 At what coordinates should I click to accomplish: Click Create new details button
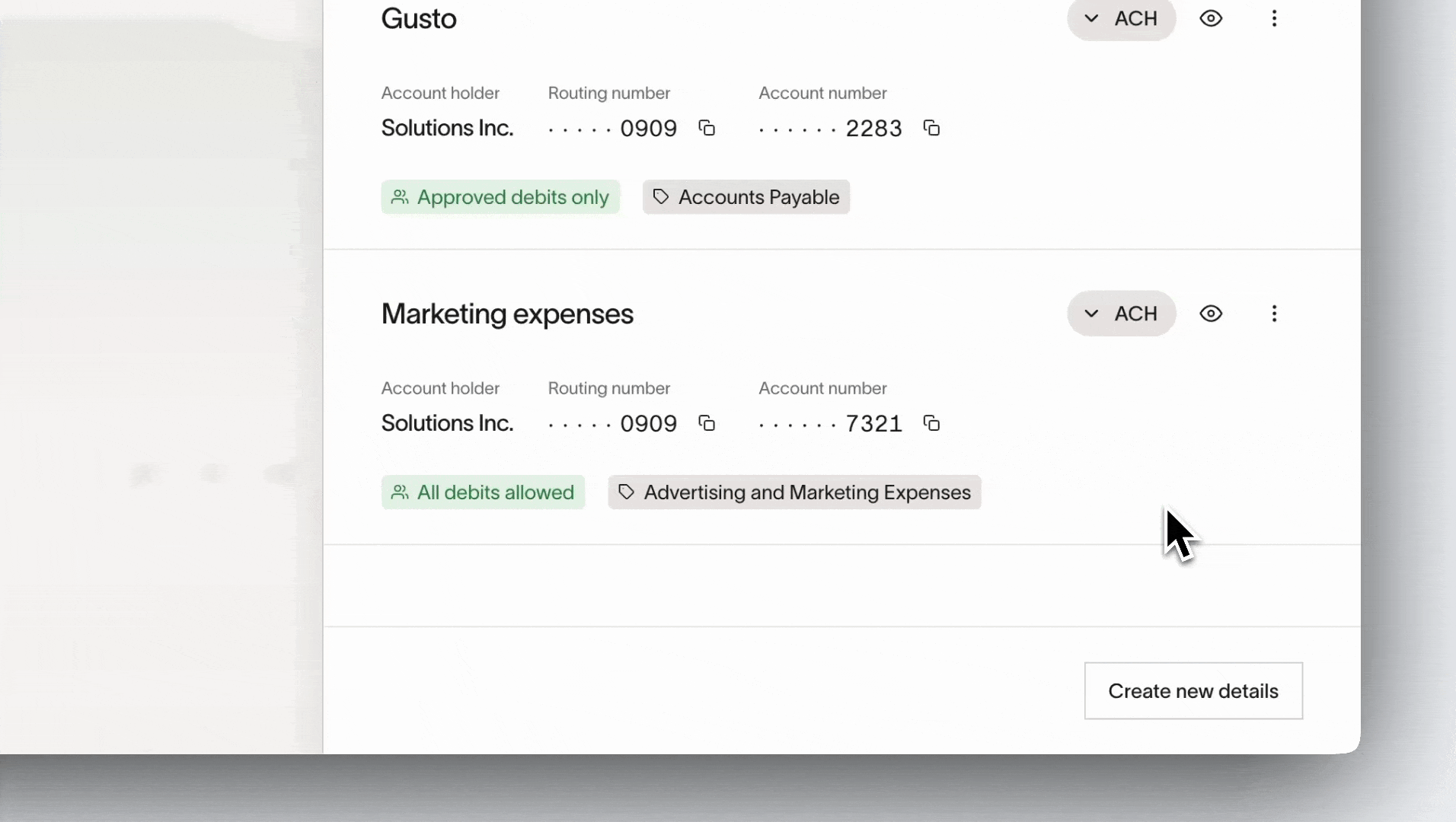pos(1193,691)
